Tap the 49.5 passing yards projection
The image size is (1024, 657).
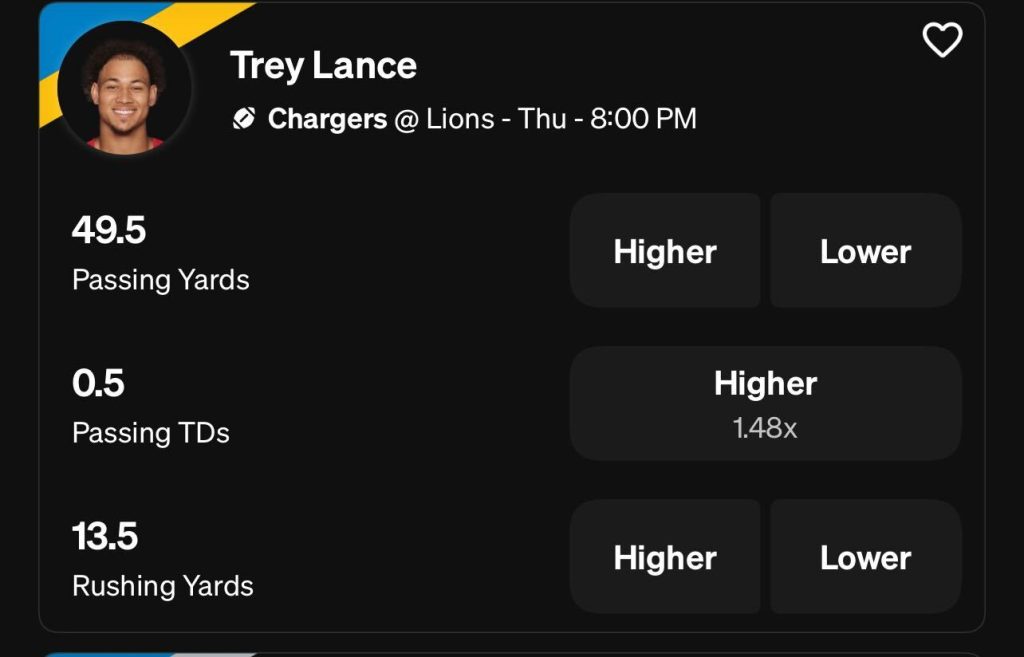pyautogui.click(x=109, y=230)
